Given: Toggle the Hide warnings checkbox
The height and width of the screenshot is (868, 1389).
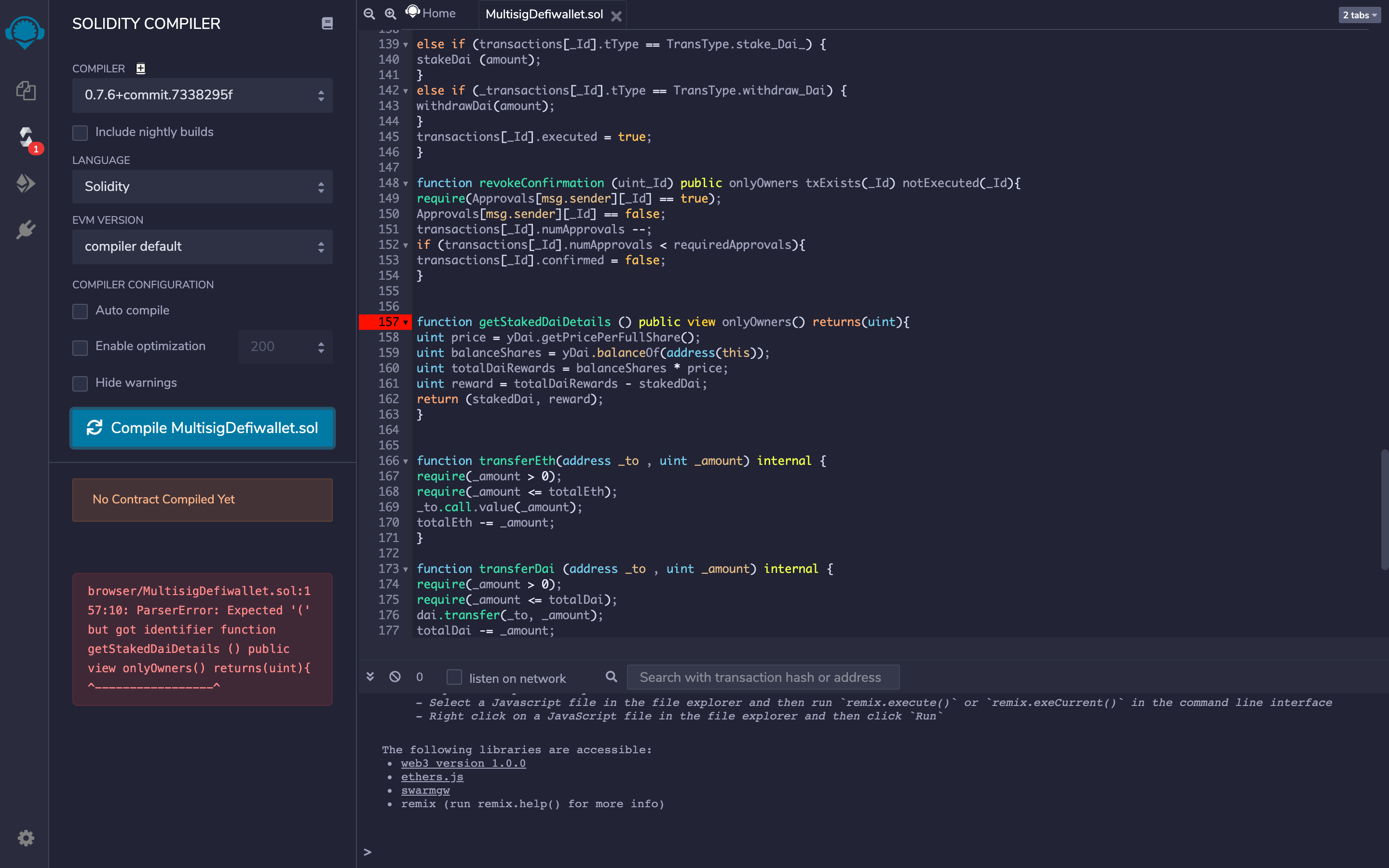Looking at the screenshot, I should (81, 383).
